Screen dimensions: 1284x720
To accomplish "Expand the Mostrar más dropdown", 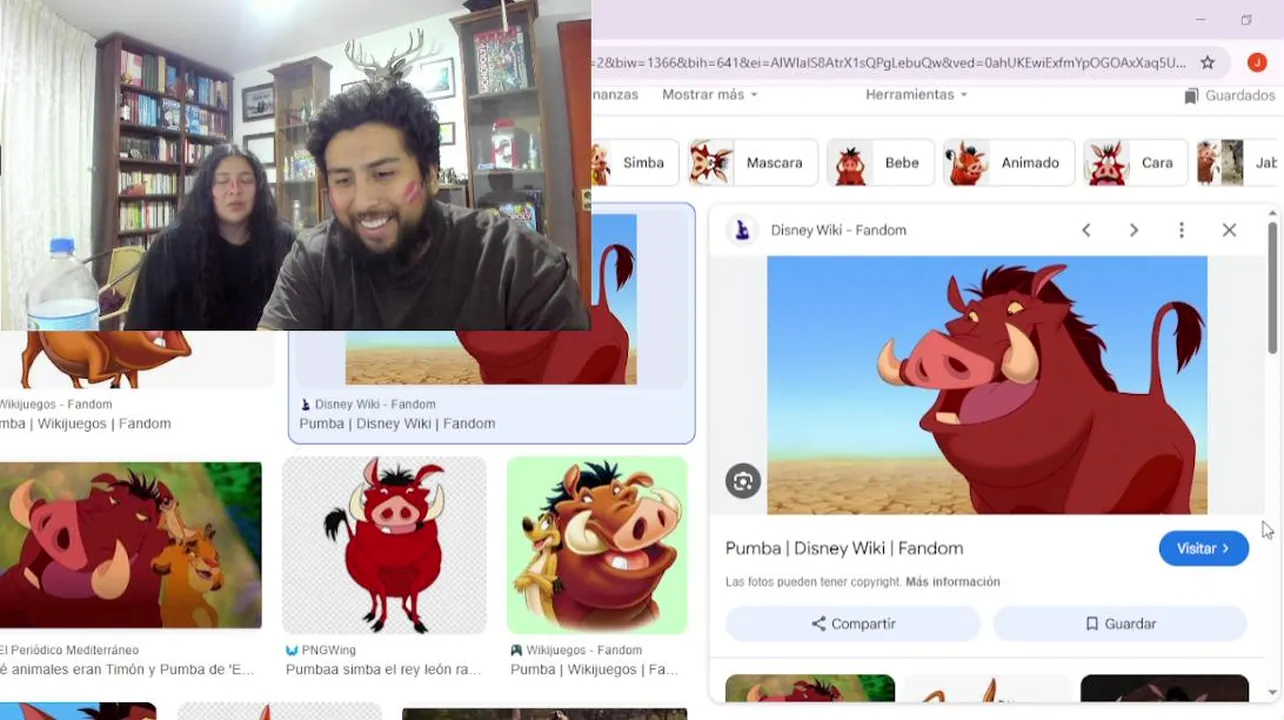I will [710, 94].
